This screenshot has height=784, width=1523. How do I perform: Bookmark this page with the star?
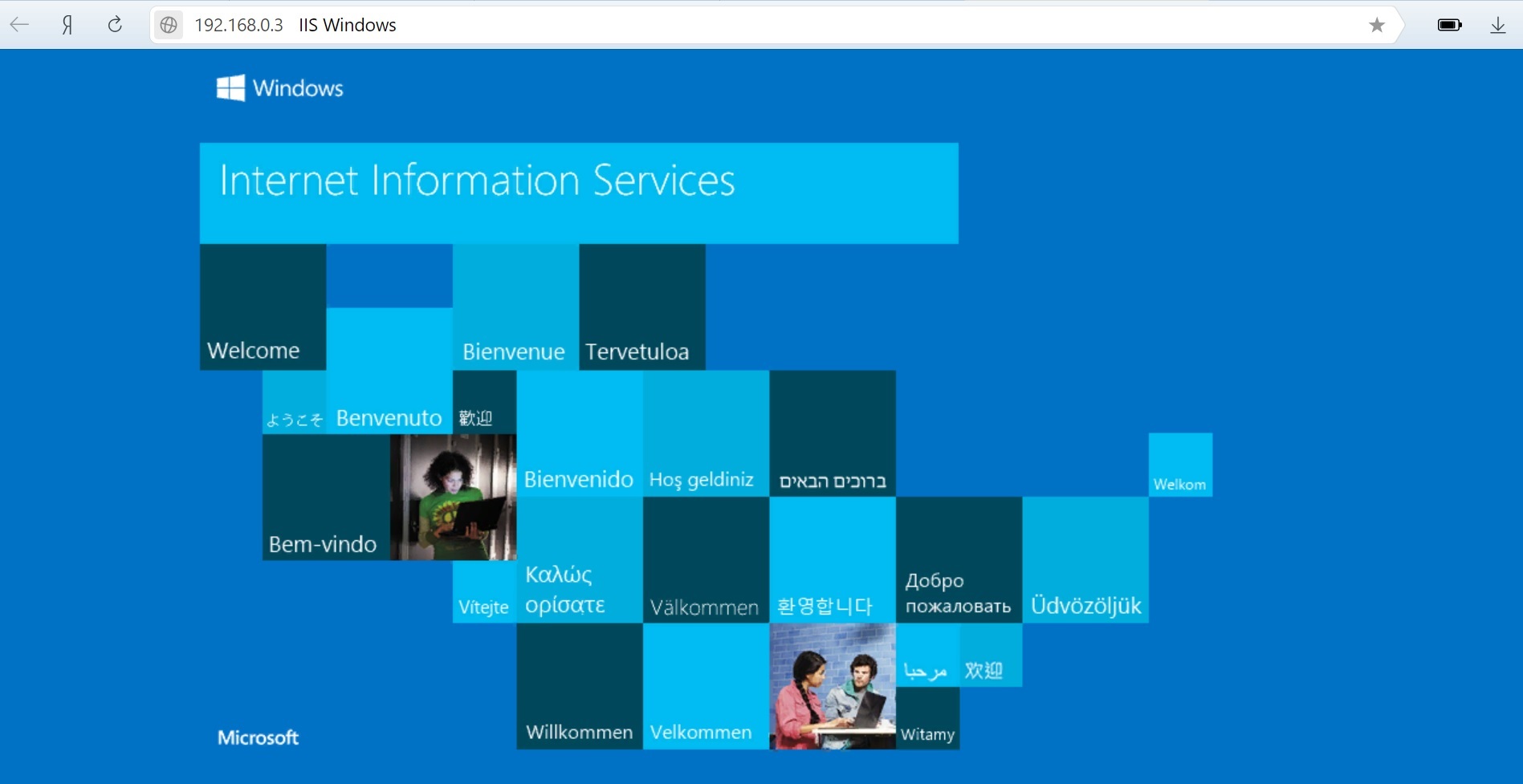1377,25
